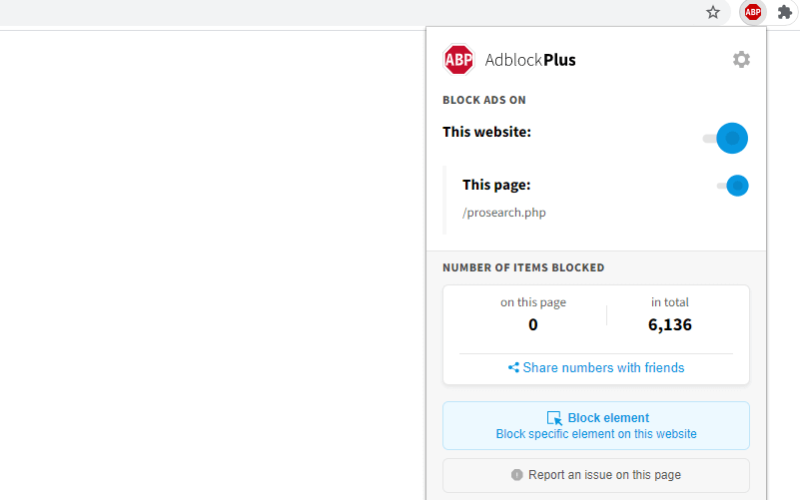Click the Block specific element on this website subtitle
Screen dimensions: 800x500
[x=596, y=434]
